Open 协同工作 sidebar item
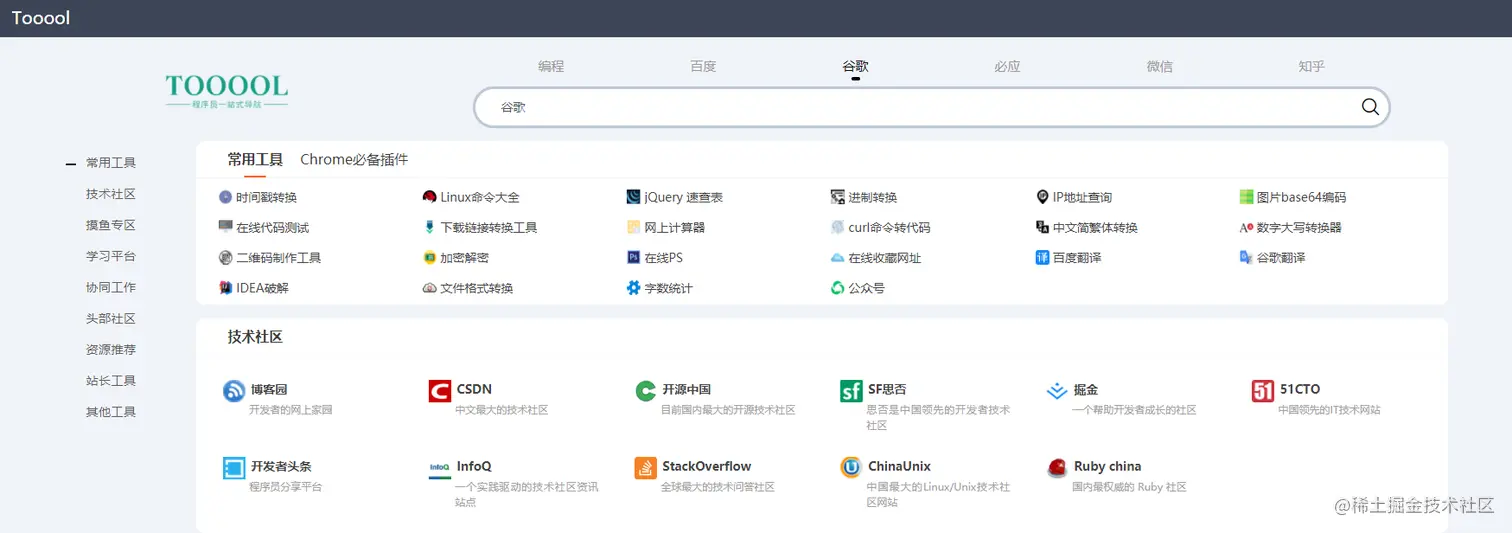The image size is (1512, 533). [111, 287]
